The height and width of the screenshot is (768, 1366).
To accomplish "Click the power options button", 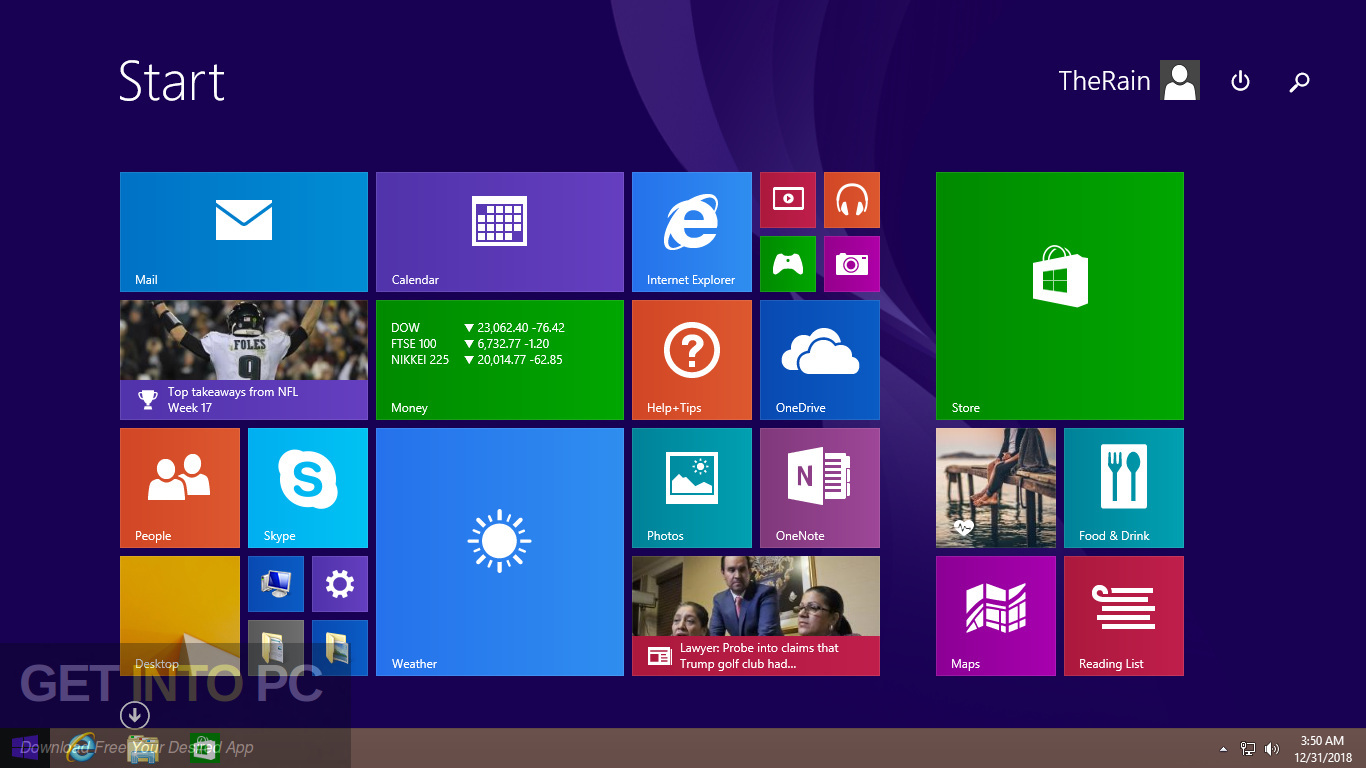I will coord(1240,81).
